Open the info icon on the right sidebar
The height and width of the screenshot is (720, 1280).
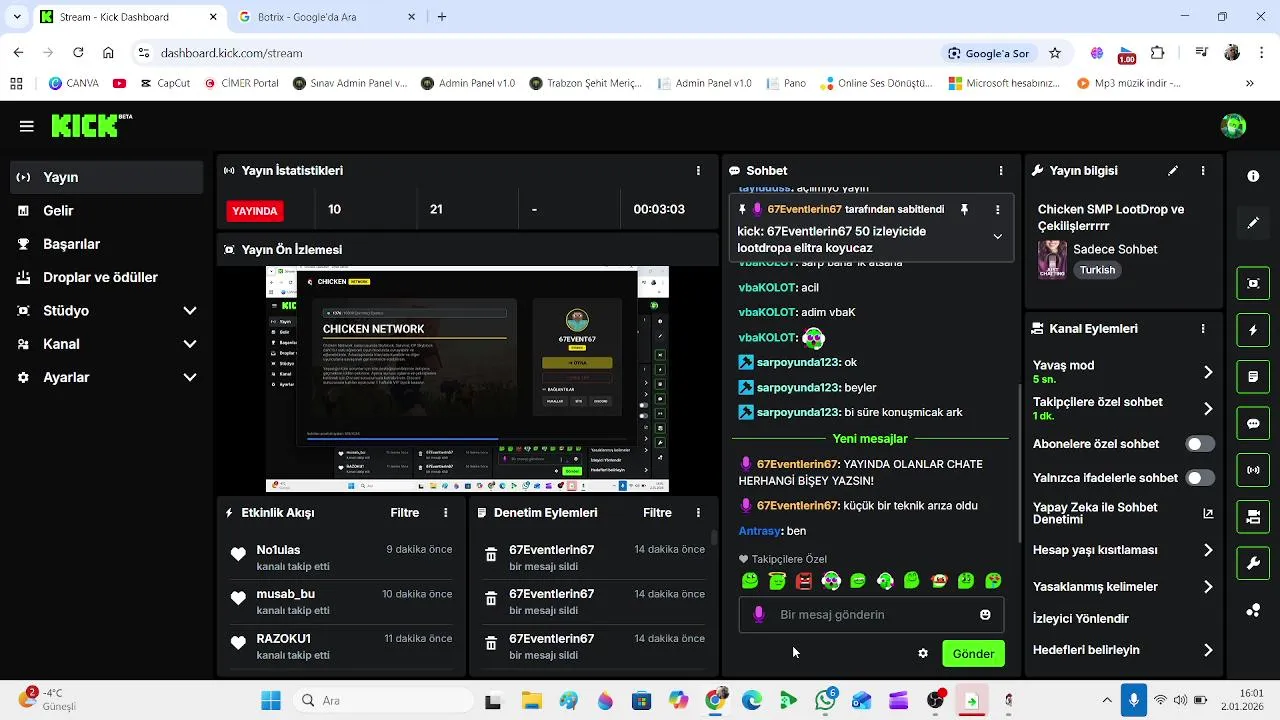click(1253, 176)
